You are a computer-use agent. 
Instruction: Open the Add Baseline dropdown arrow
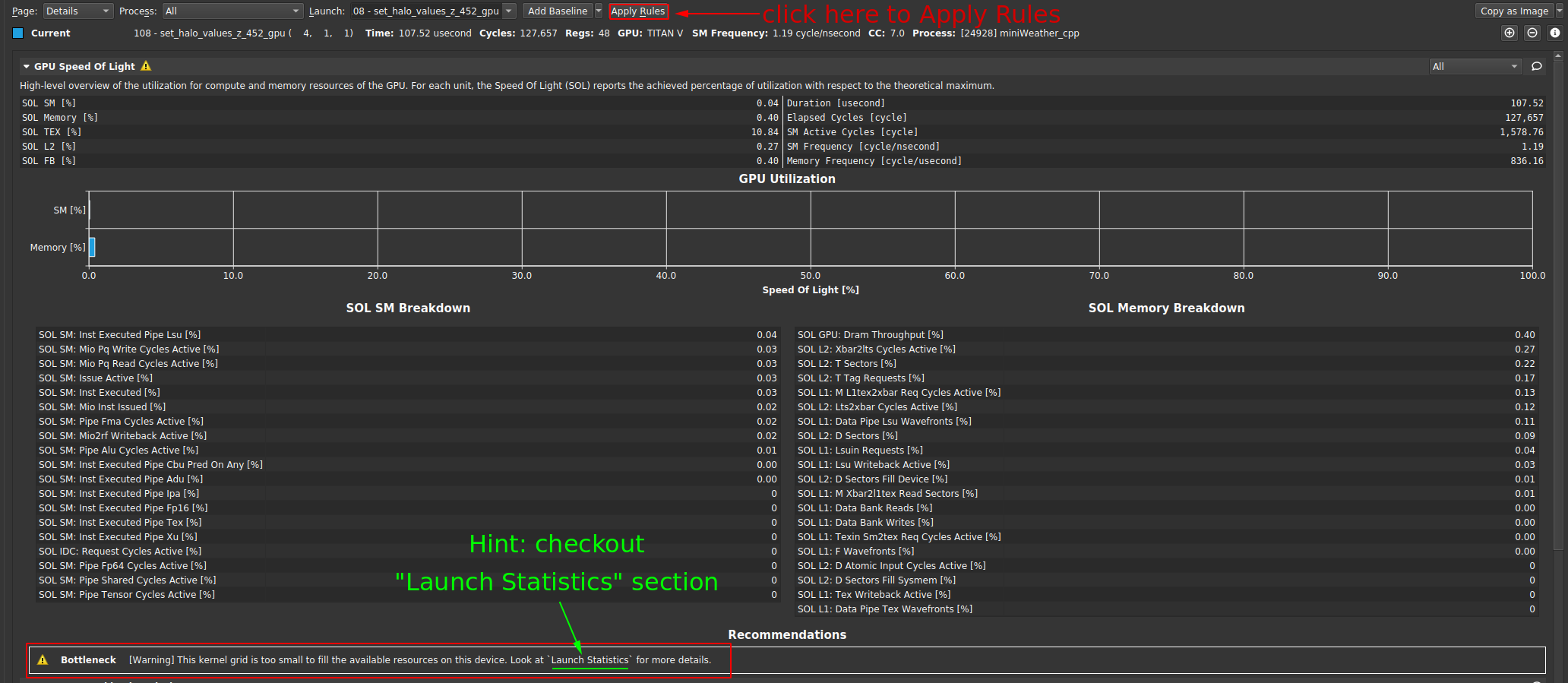click(599, 11)
